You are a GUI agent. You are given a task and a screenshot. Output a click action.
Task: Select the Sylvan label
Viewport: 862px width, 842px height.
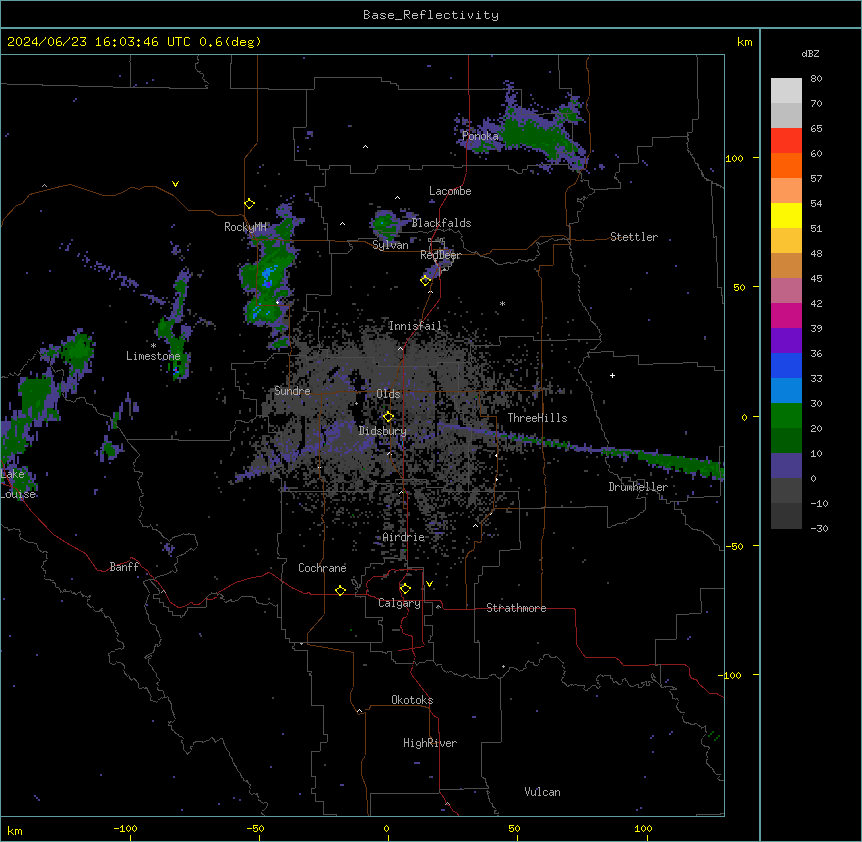click(x=390, y=245)
